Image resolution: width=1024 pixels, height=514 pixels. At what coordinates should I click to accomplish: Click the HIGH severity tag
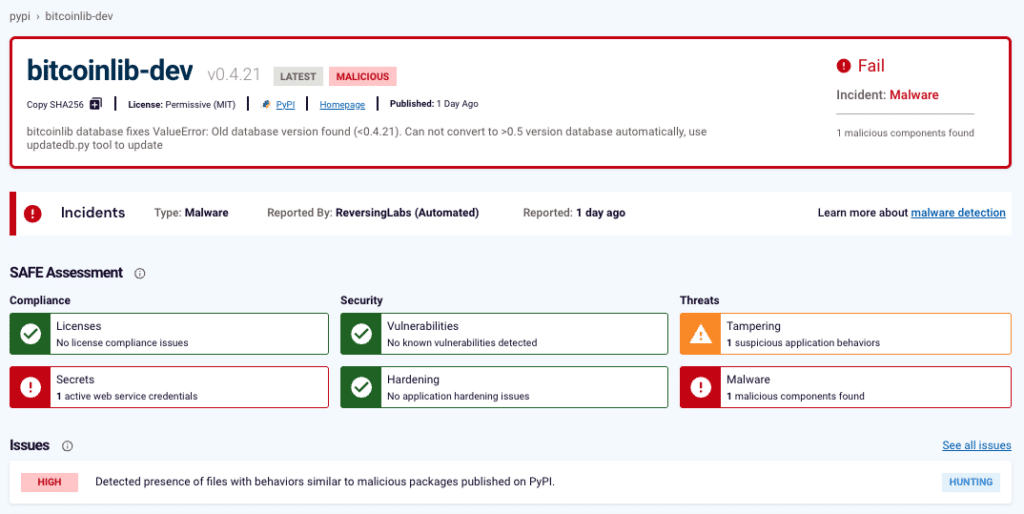coord(50,482)
